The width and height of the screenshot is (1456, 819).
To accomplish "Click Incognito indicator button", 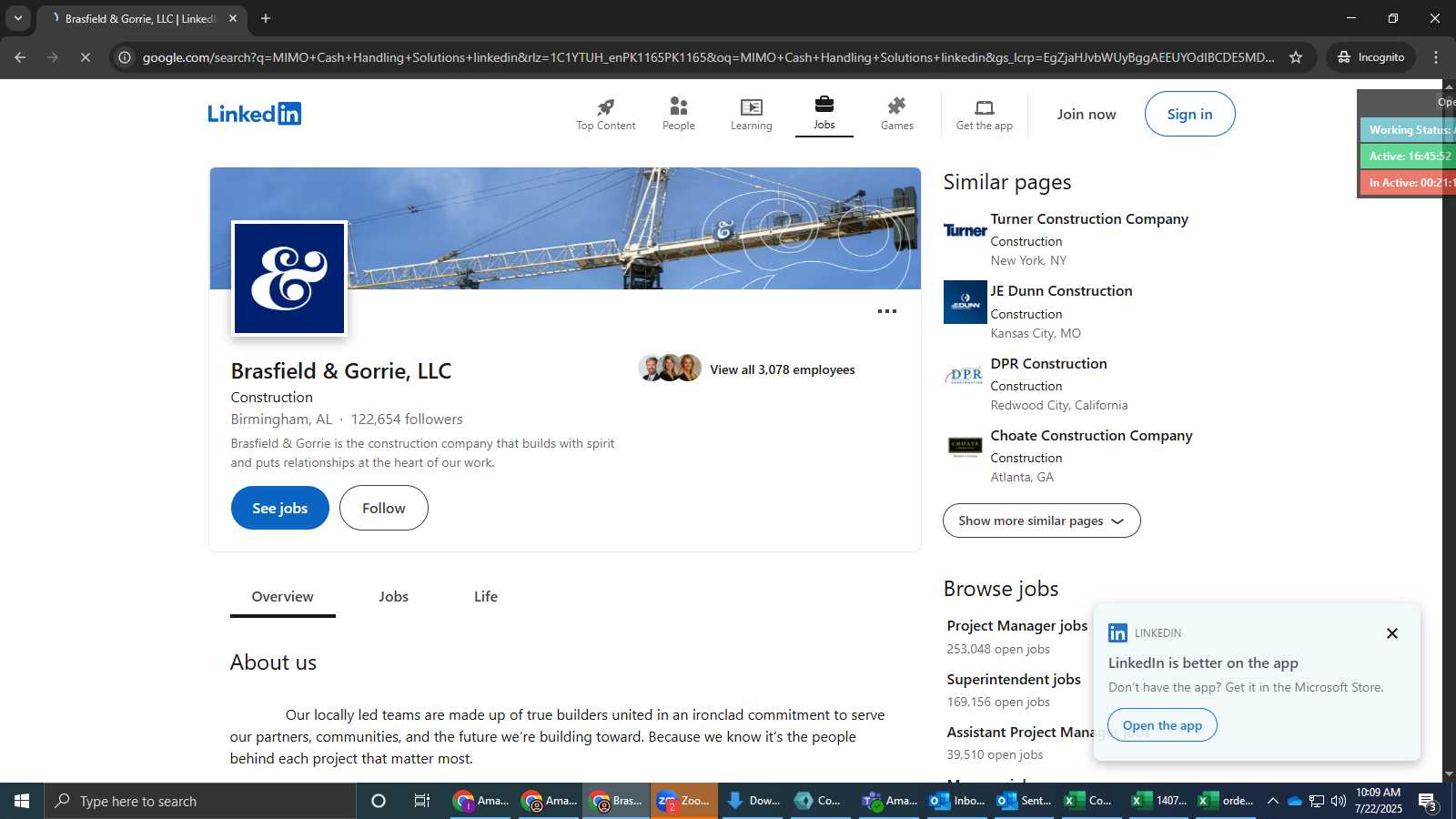I will click(x=1370, y=57).
